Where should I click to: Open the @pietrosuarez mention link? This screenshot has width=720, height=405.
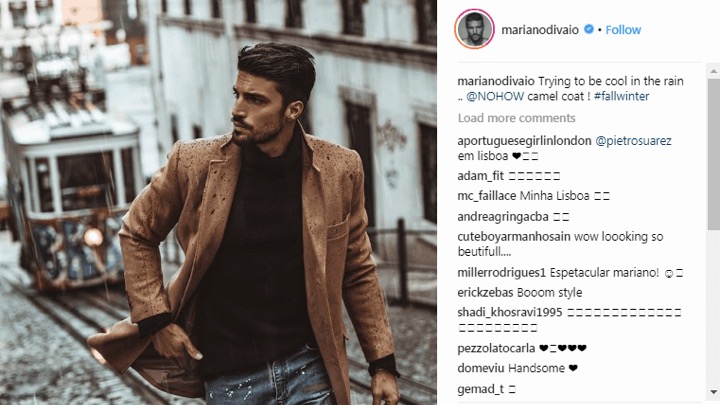pyautogui.click(x=633, y=141)
